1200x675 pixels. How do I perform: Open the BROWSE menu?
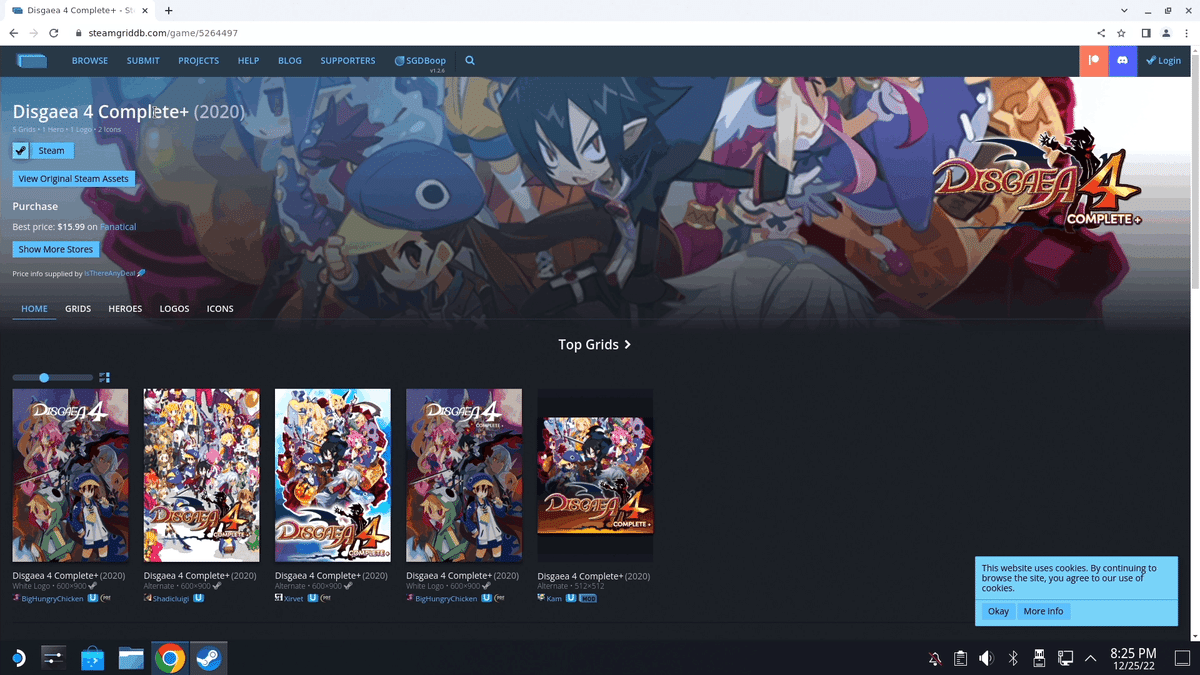click(x=90, y=61)
